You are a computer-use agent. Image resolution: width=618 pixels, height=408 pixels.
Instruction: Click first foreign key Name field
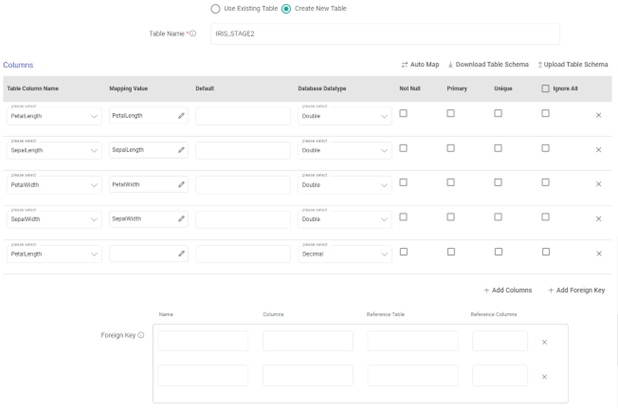[203, 341]
